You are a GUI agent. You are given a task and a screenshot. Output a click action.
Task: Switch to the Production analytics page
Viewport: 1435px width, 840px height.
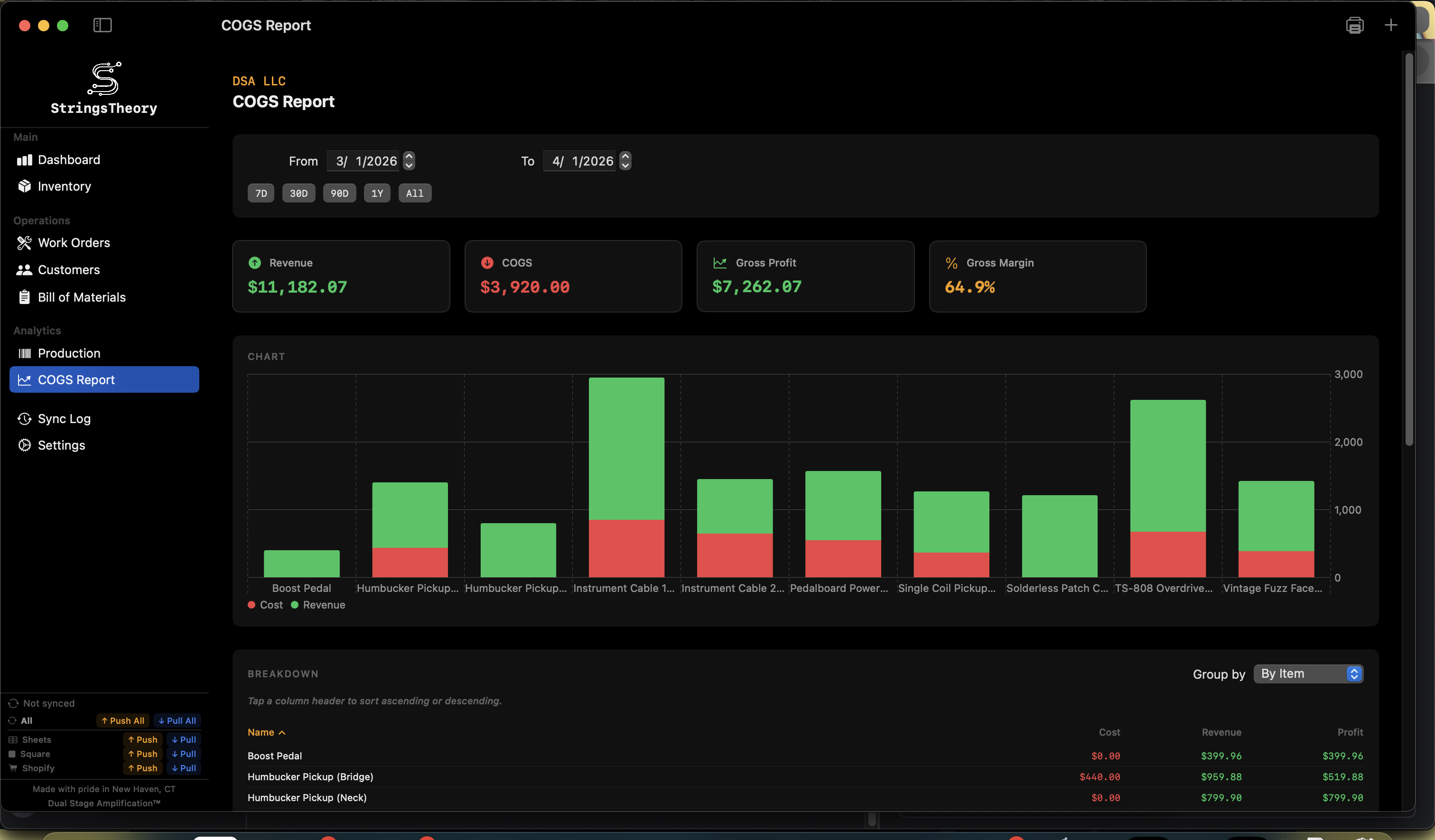[x=69, y=353]
